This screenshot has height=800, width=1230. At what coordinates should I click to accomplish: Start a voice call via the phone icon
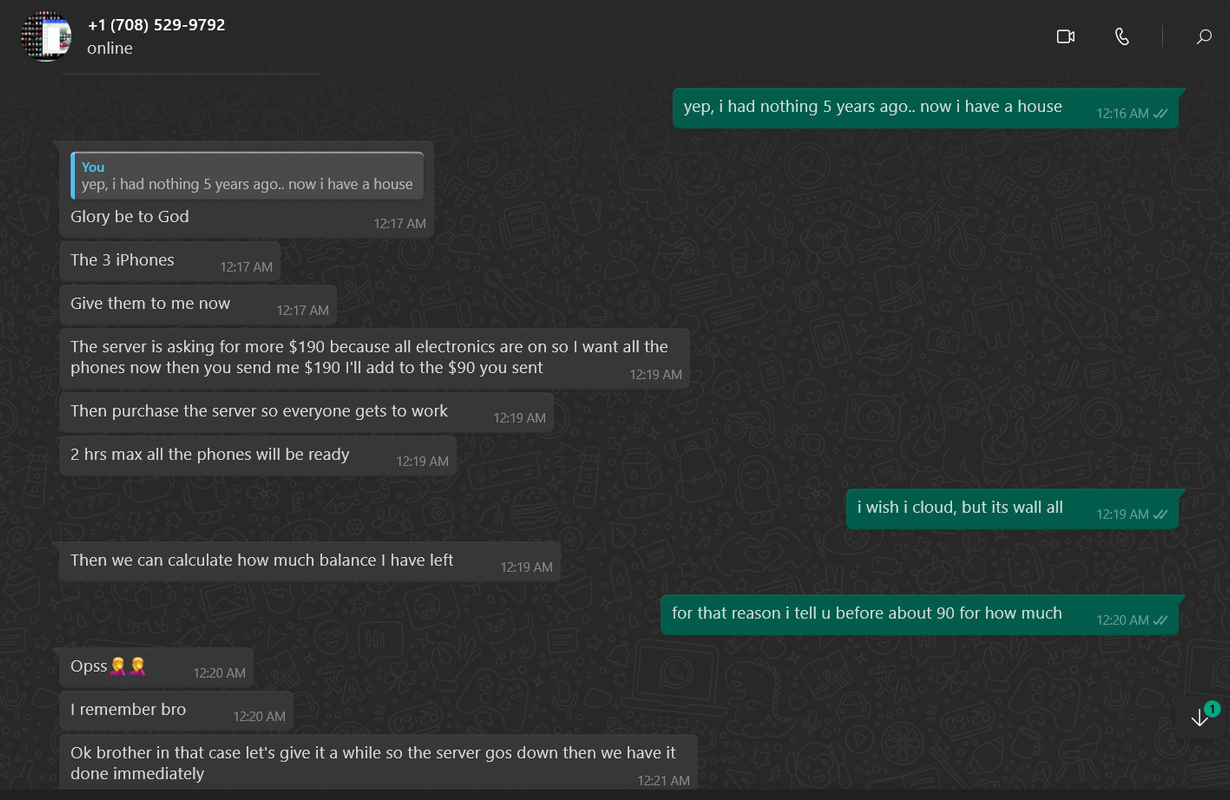coord(1122,37)
